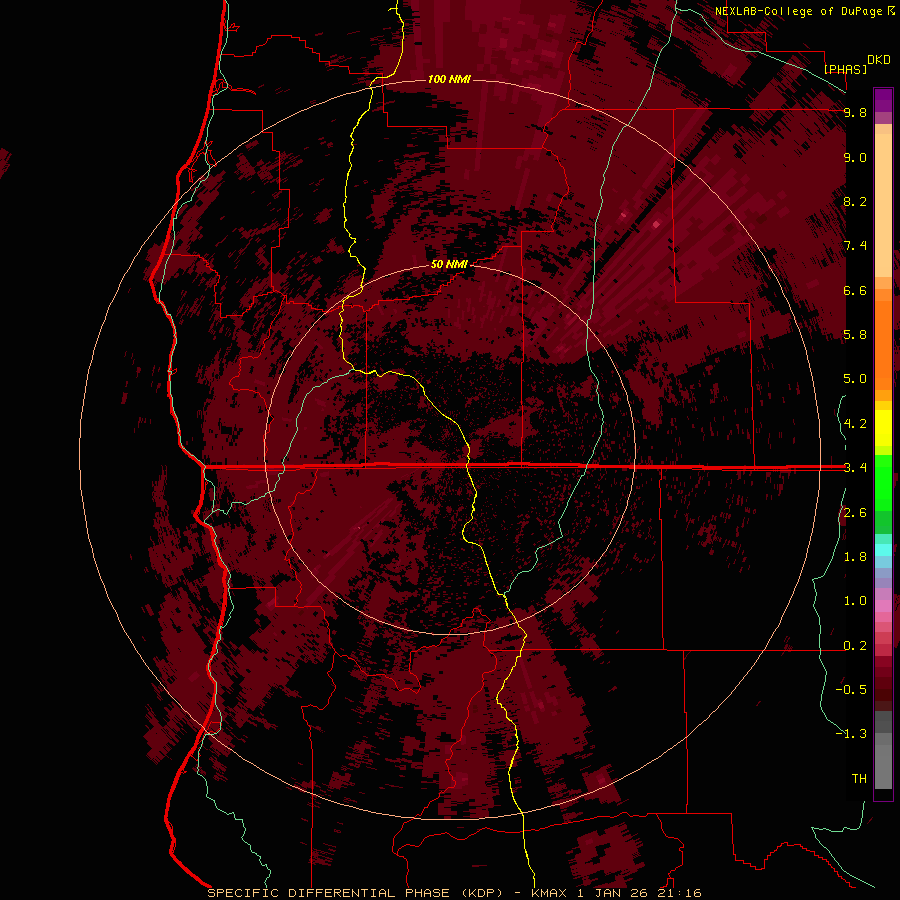This screenshot has width=900, height=900.
Task: Select the -1.3 scale value
Action: [851, 734]
